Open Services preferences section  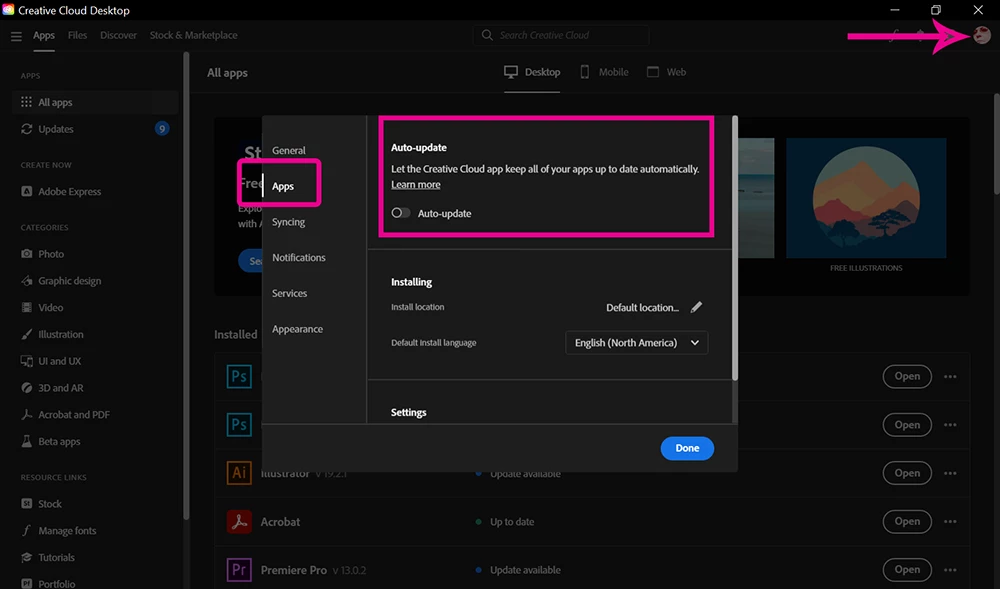tap(290, 293)
